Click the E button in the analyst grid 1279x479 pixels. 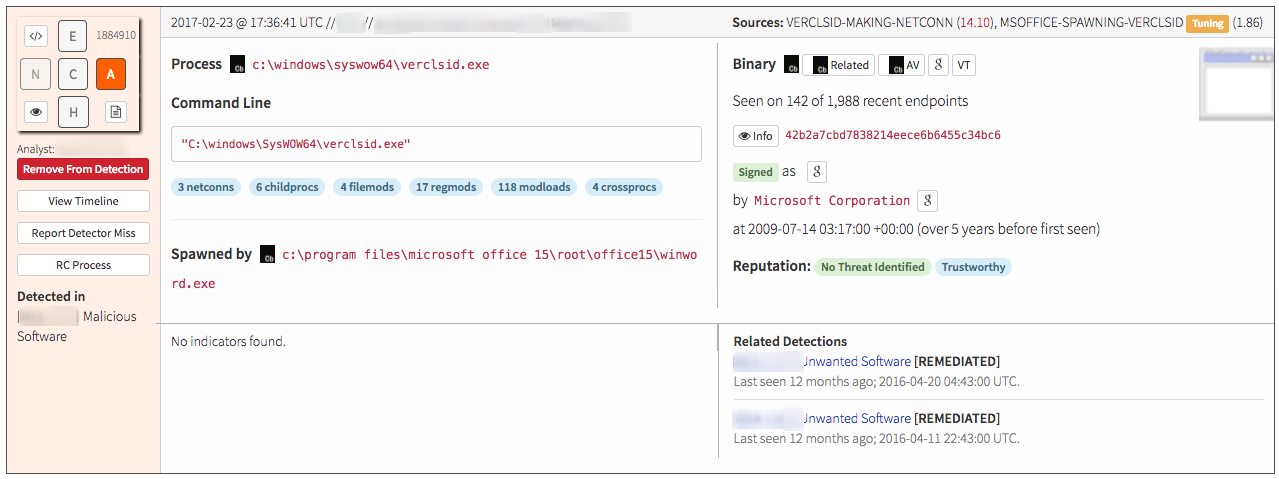(72, 36)
